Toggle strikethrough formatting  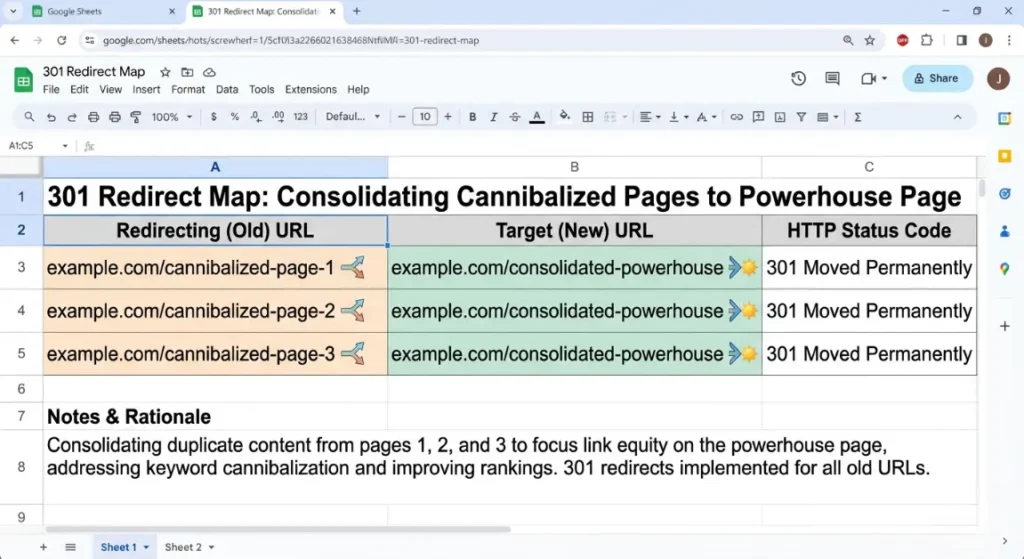coord(515,117)
